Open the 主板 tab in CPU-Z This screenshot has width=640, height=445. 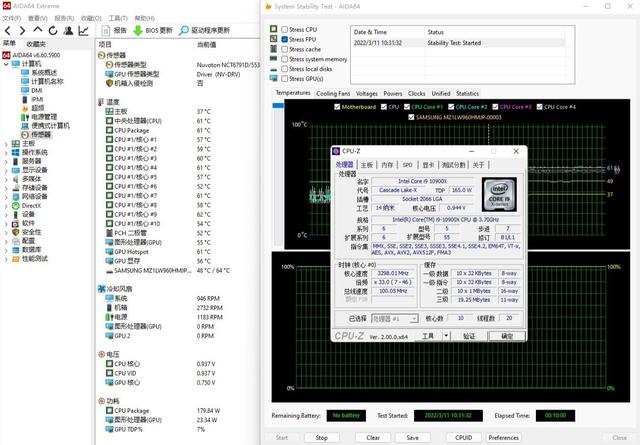coord(367,165)
